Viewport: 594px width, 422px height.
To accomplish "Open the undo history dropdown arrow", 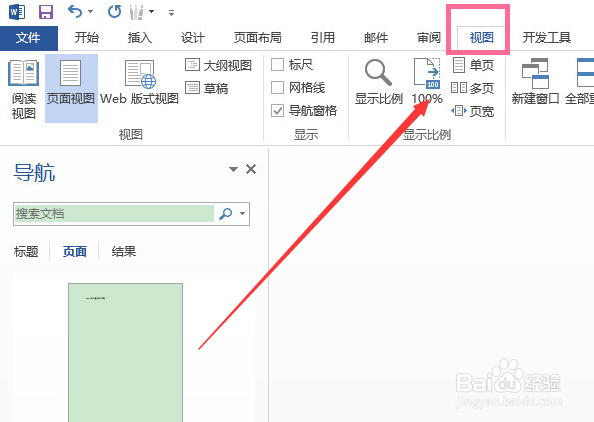I will pyautogui.click(x=91, y=12).
